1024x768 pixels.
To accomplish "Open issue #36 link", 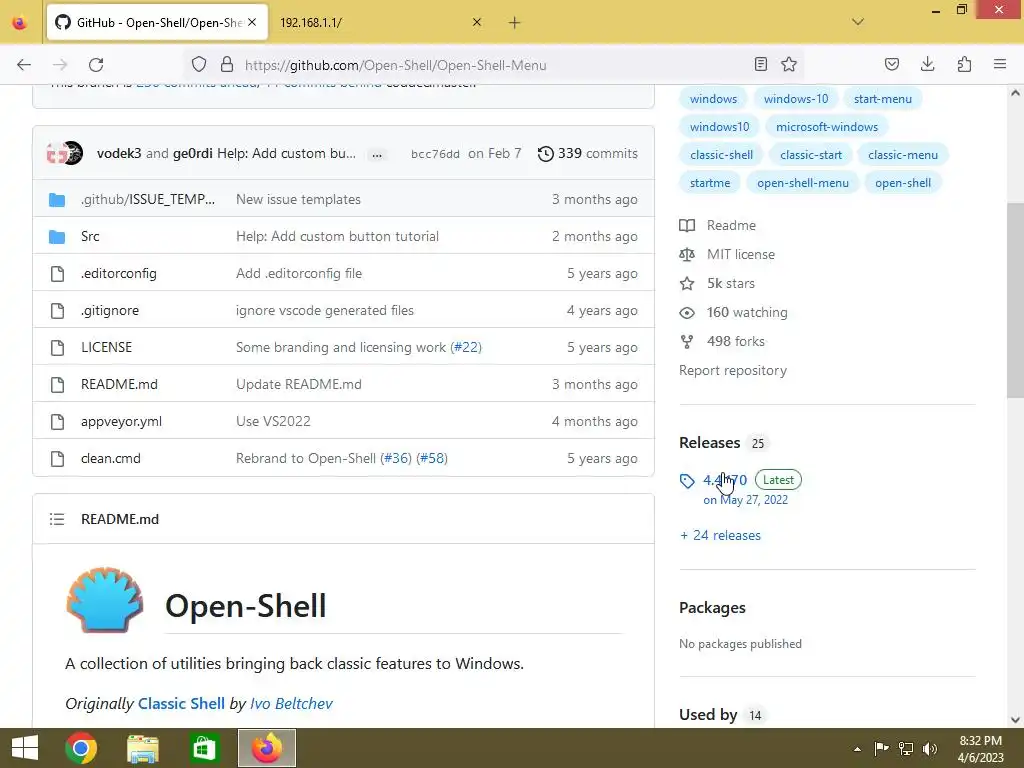I will click(x=396, y=458).
